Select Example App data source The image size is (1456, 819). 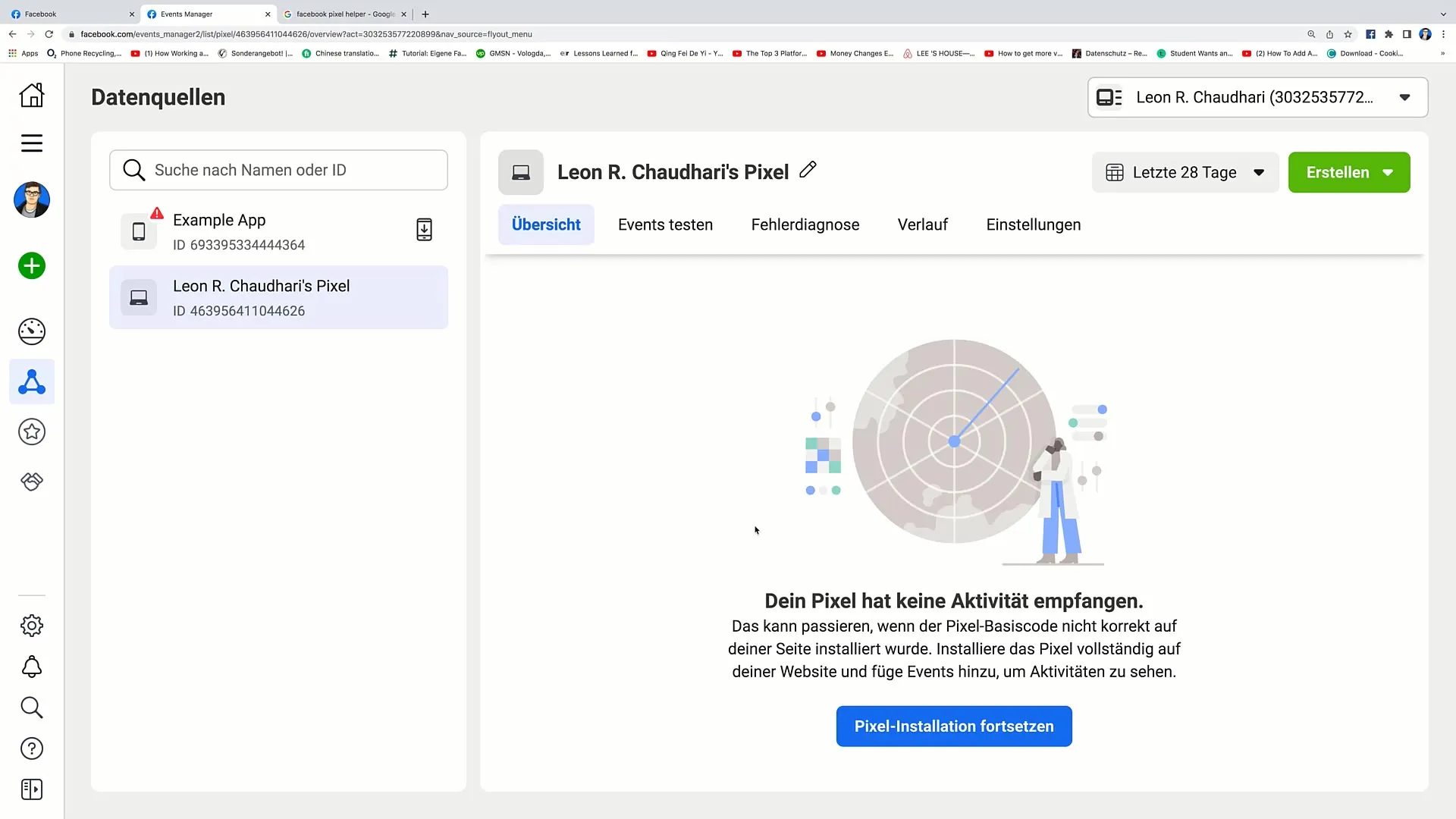point(278,231)
